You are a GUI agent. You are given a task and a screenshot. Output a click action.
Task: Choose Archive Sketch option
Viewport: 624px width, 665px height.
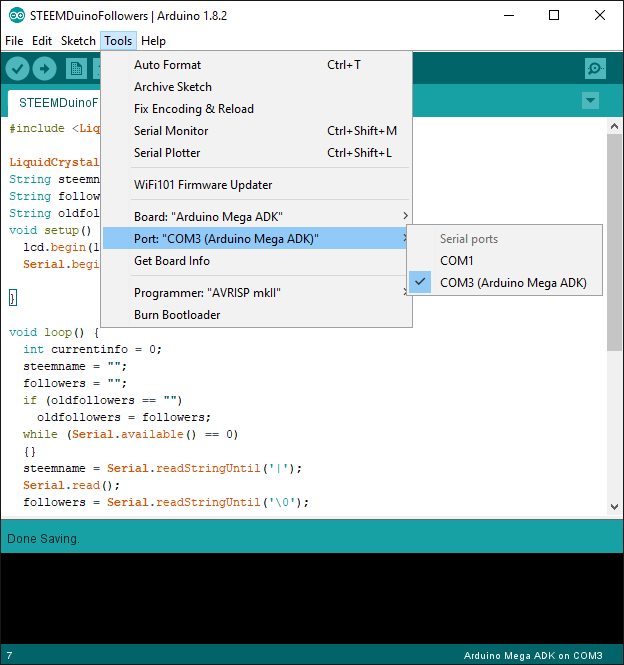pyautogui.click(x=256, y=87)
